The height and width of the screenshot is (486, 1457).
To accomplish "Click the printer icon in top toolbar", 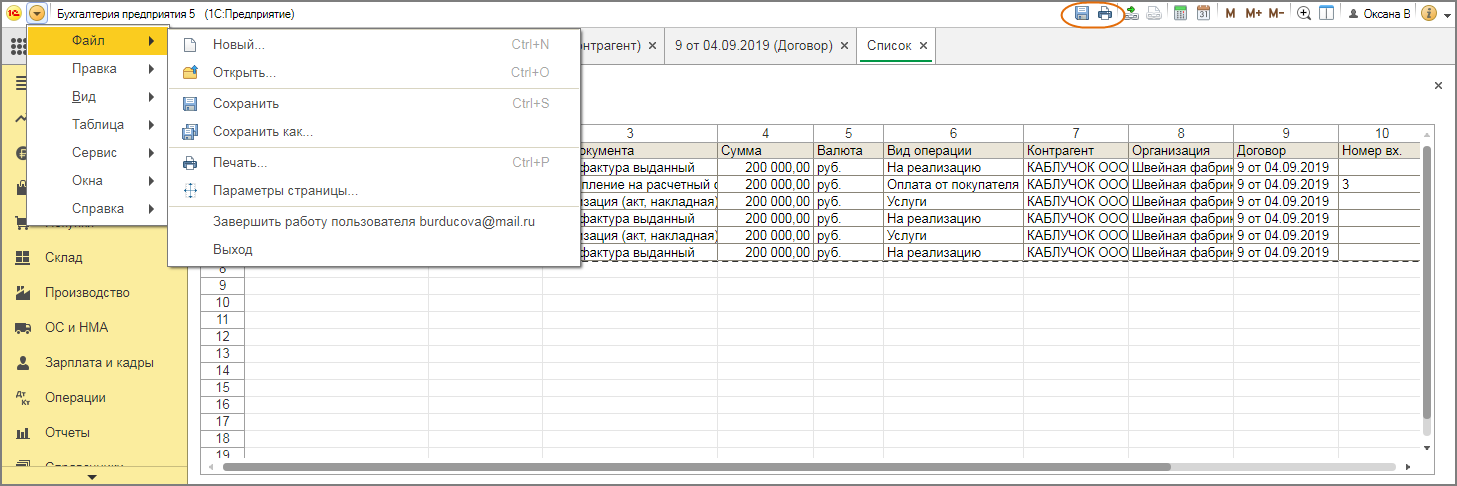I will [x=1104, y=14].
